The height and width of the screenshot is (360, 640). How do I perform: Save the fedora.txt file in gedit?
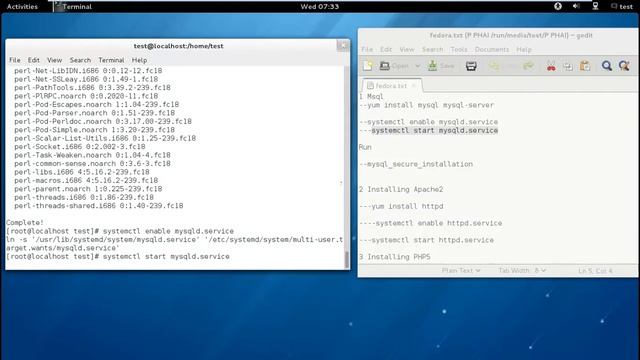coord(441,66)
